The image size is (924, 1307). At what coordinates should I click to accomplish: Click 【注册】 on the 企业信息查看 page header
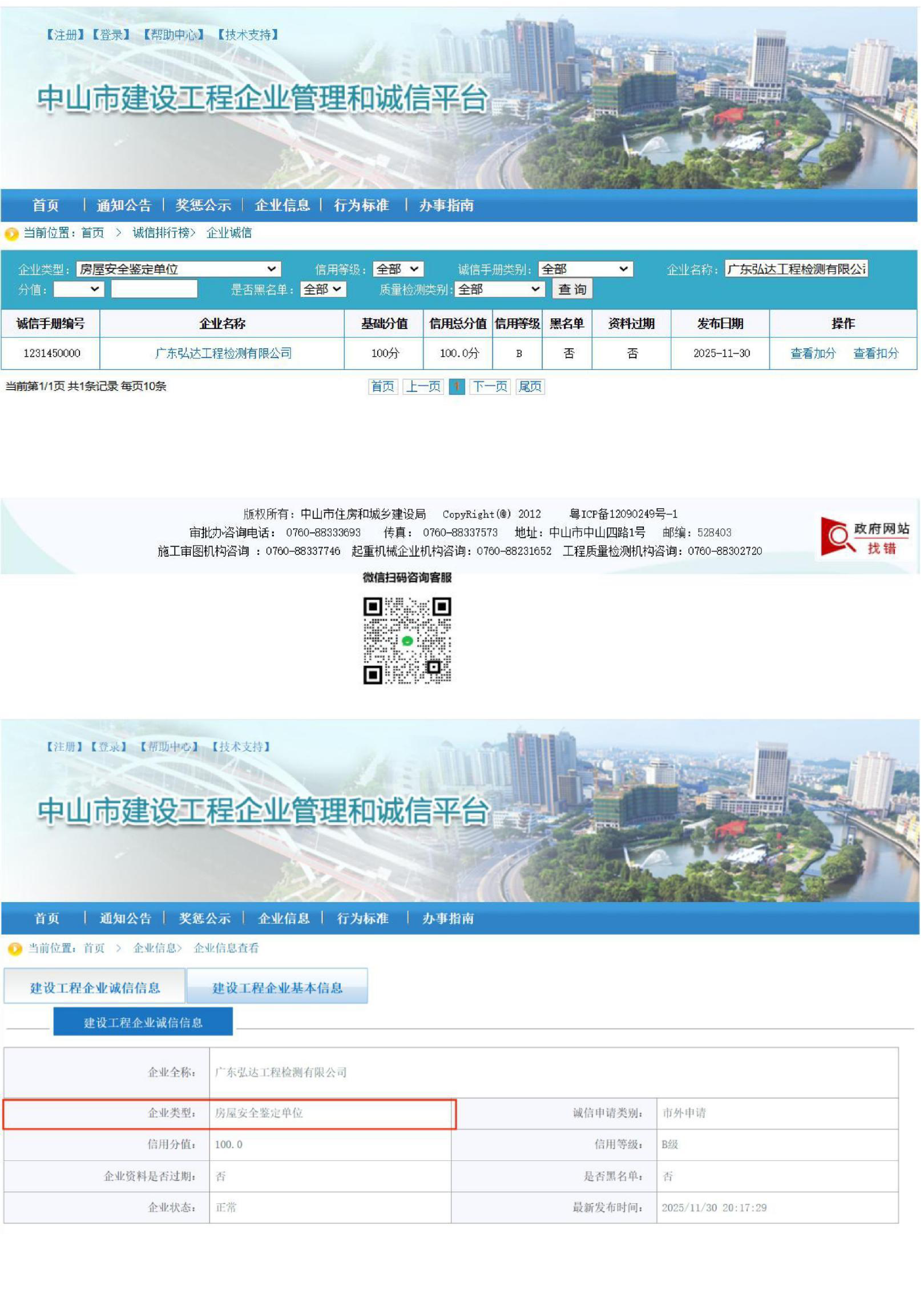point(64,747)
